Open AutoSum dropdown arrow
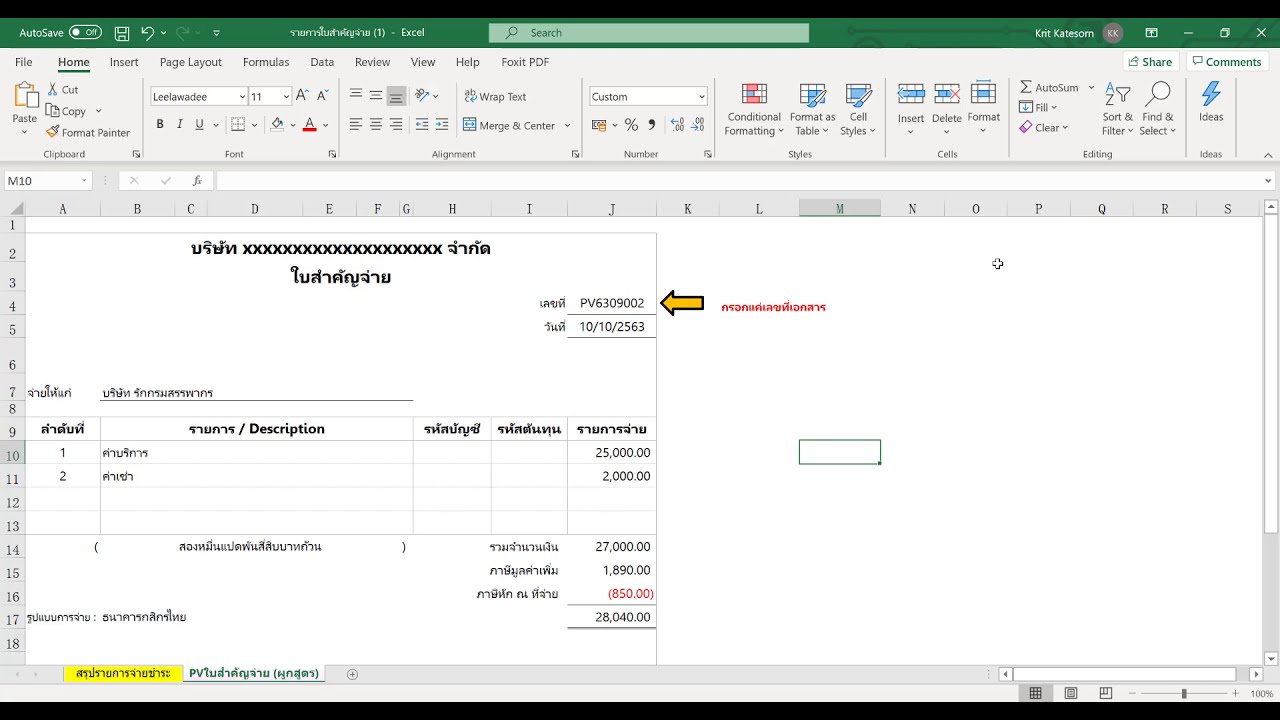The image size is (1280, 720). tap(1091, 87)
